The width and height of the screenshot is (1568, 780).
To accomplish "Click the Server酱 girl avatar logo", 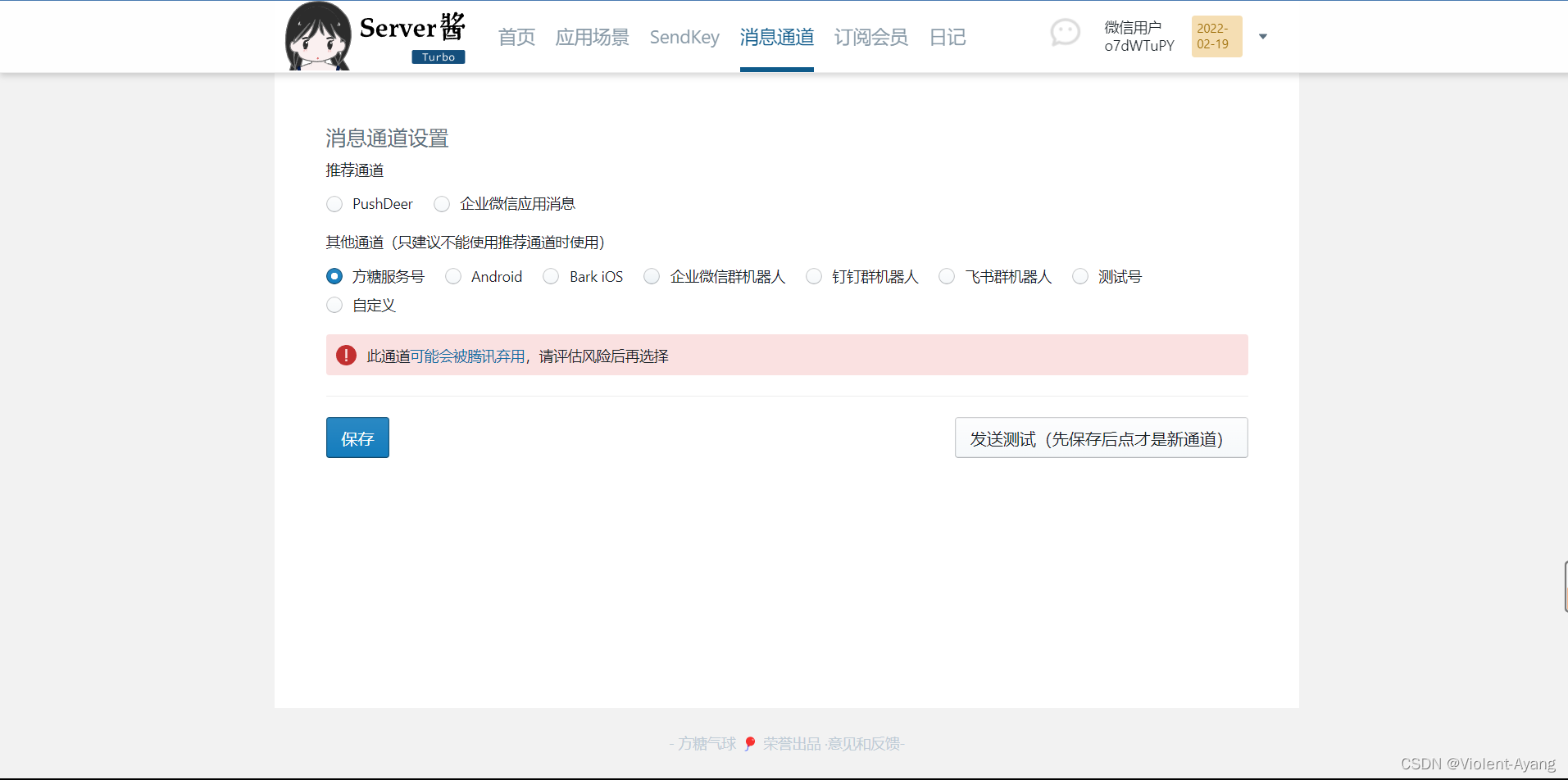I will coord(318,36).
